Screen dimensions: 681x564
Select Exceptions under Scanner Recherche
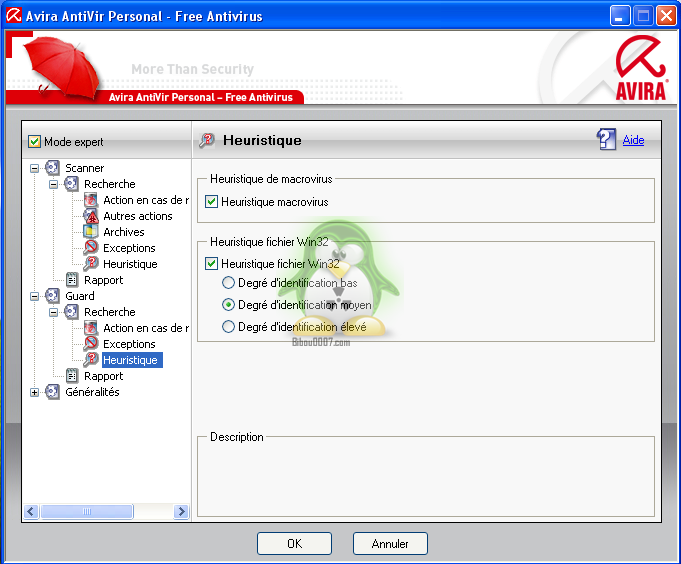(x=129, y=248)
